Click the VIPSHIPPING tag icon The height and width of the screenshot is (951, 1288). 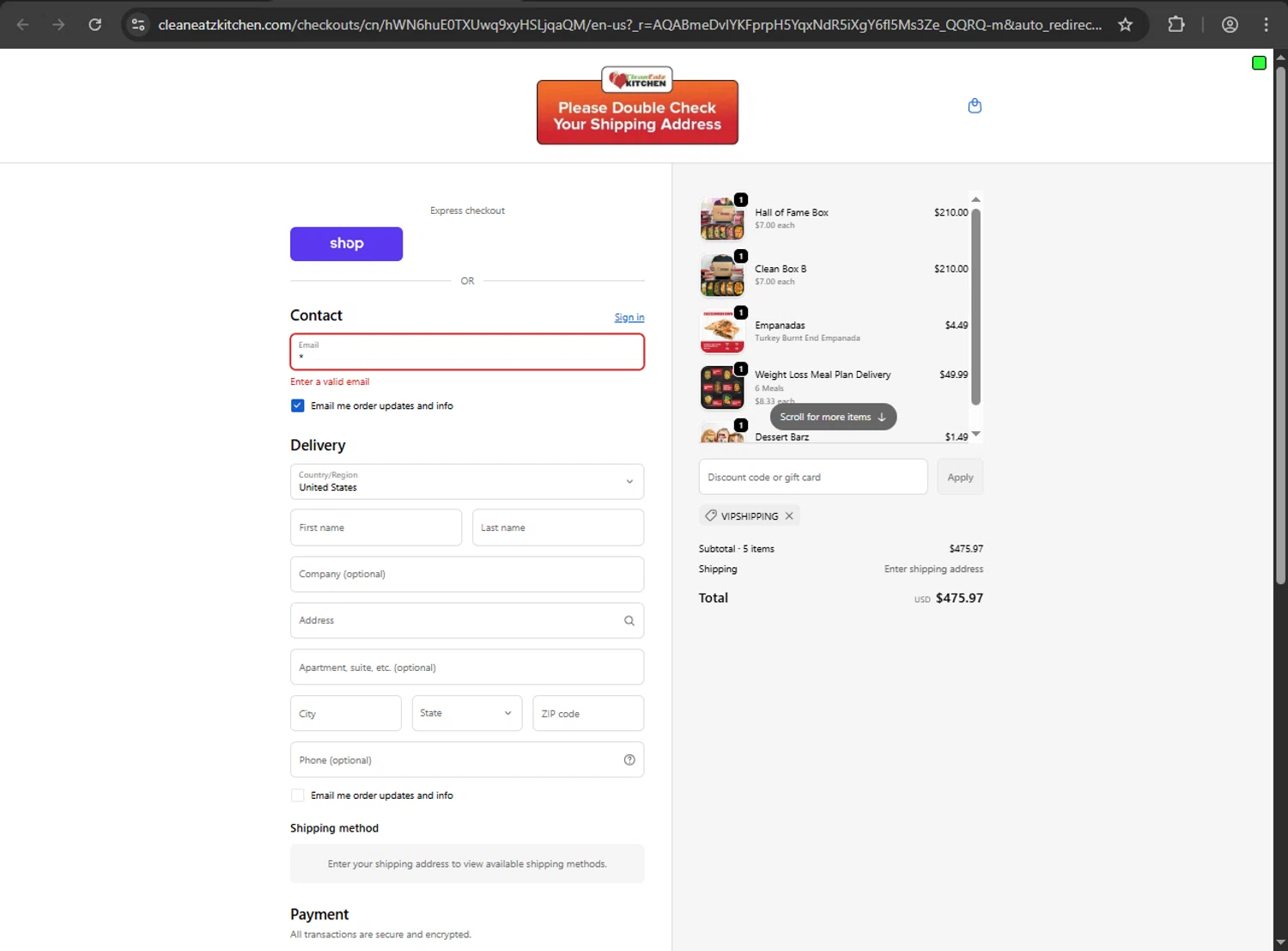(x=711, y=515)
